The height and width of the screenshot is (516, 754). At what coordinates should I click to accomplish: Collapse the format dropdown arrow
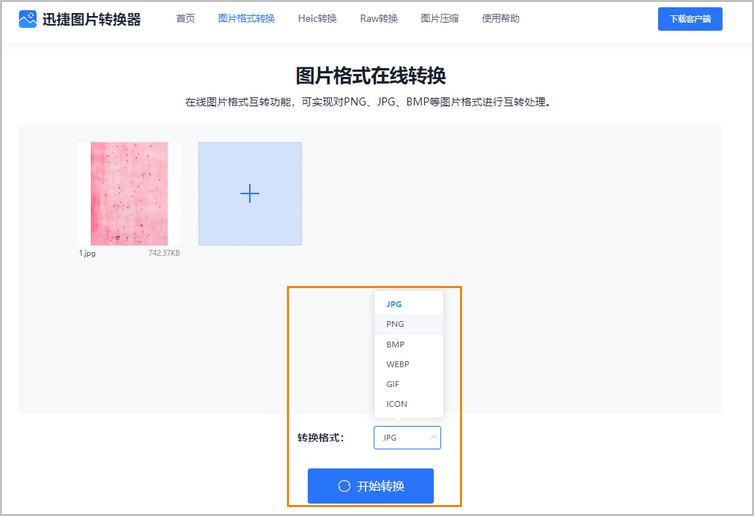(433, 438)
